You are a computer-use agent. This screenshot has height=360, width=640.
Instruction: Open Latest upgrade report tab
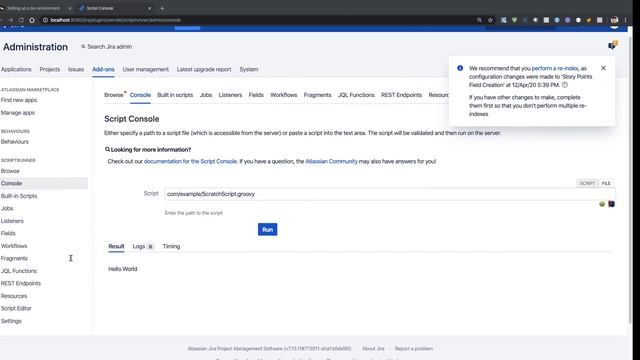pyautogui.click(x=204, y=69)
